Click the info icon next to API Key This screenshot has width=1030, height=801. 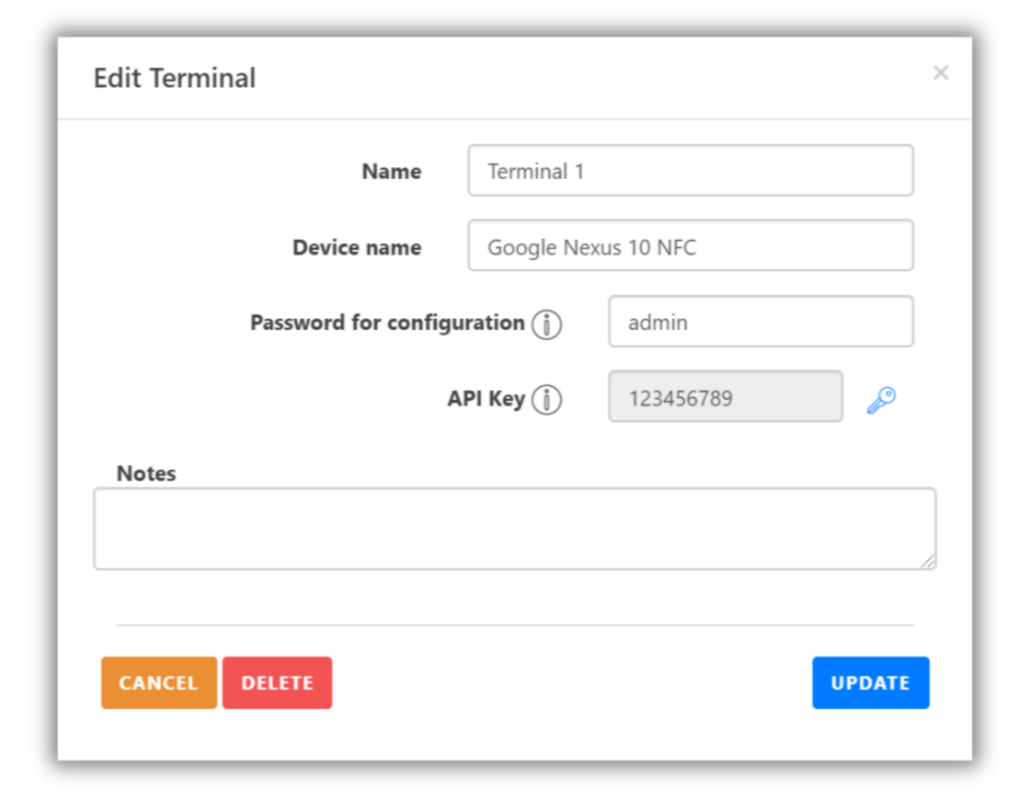(547, 400)
